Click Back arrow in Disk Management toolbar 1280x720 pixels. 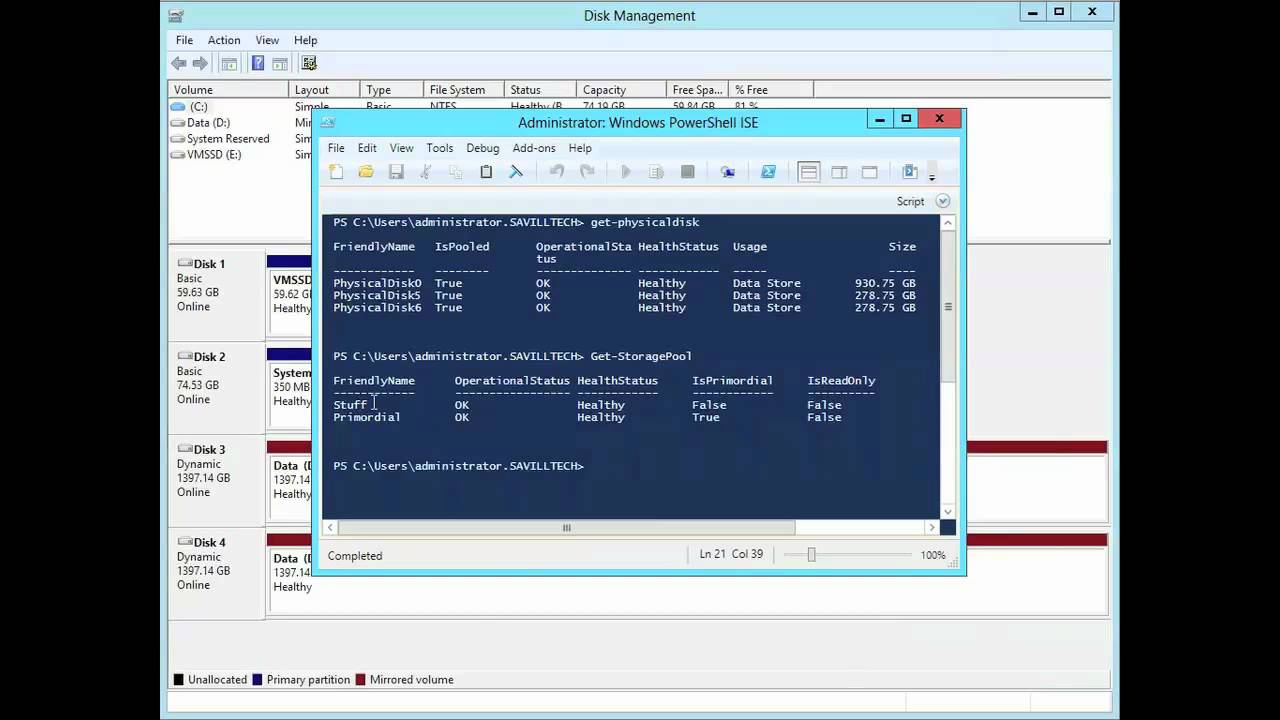point(178,63)
